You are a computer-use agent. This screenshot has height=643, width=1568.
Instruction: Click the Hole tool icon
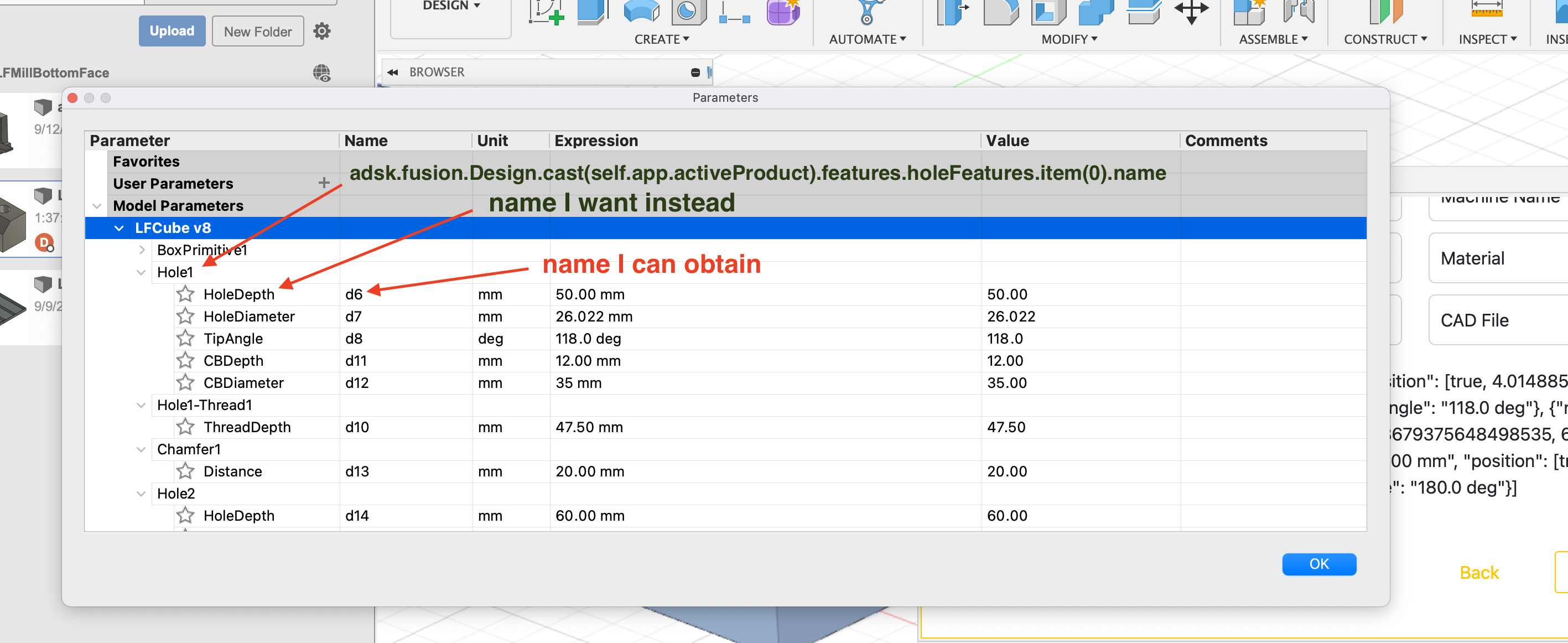click(688, 11)
